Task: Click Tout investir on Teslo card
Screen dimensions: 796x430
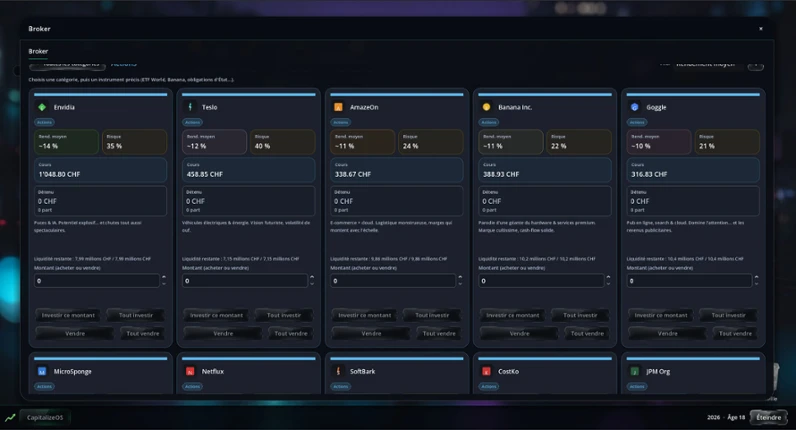Action: point(284,315)
